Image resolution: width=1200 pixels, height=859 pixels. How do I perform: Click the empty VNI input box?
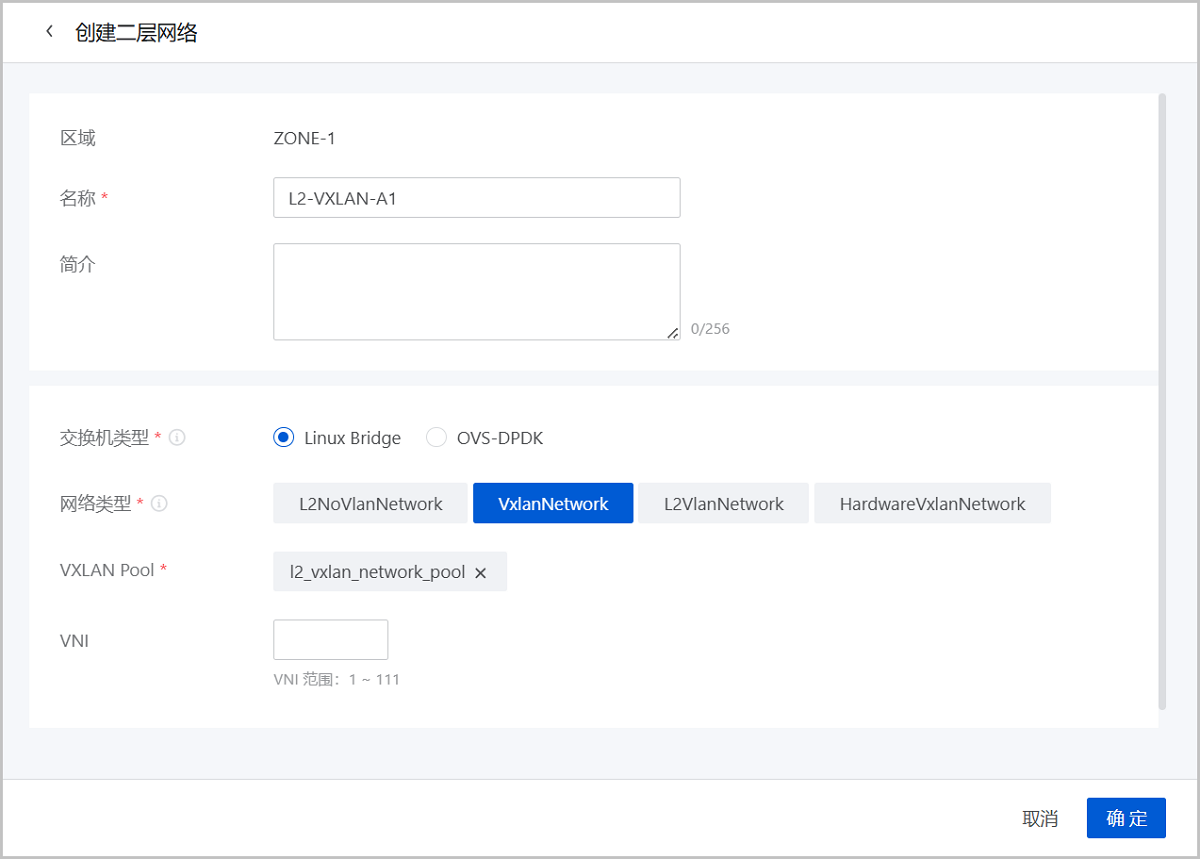click(330, 640)
